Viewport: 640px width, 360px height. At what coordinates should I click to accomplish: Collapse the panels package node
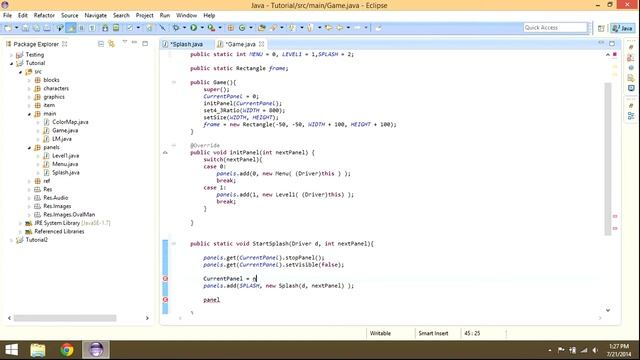click(x=29, y=147)
